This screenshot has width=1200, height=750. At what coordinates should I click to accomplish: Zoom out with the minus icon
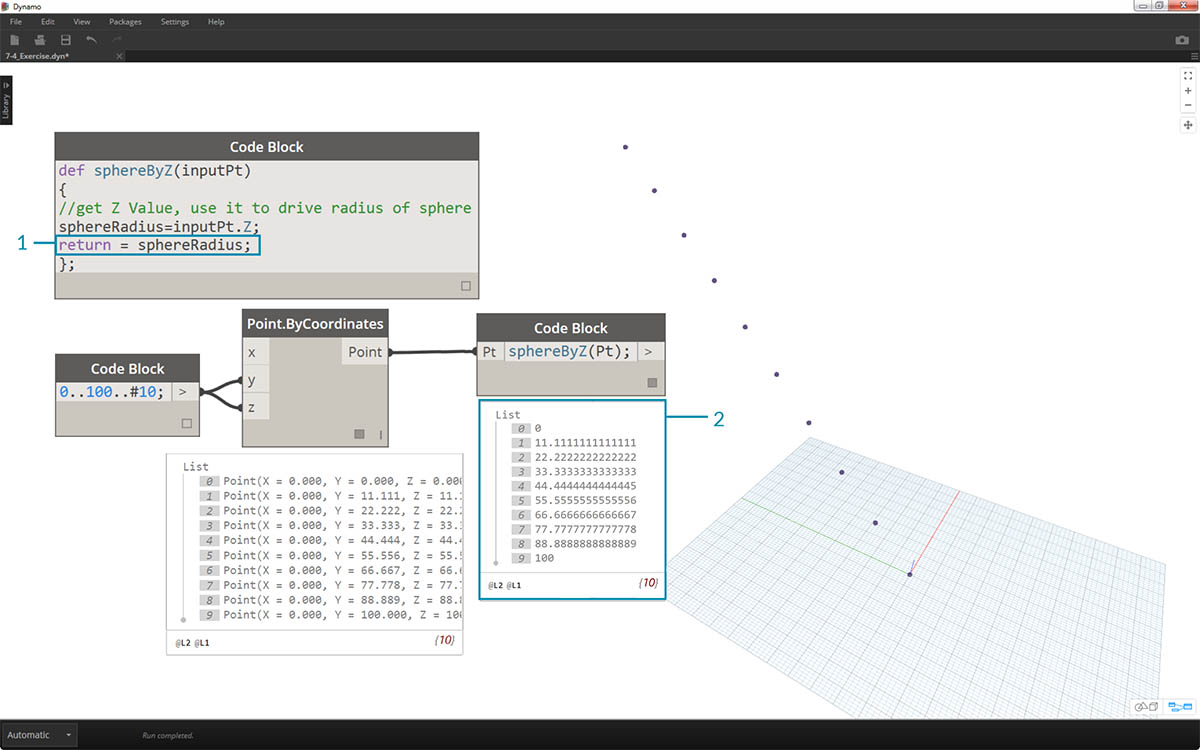click(x=1188, y=105)
